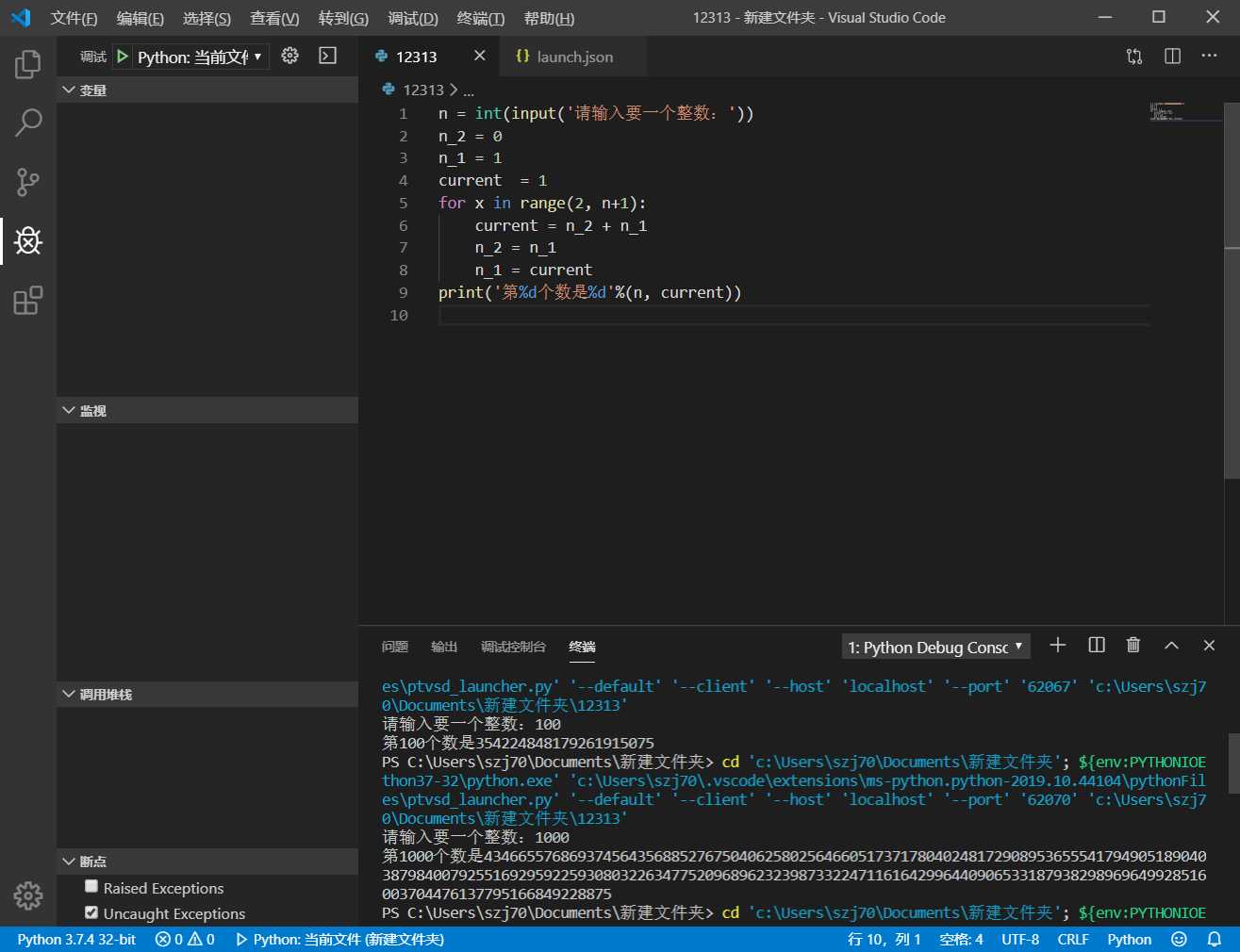
Task: Create a new terminal with plus icon
Action: tap(1058, 646)
